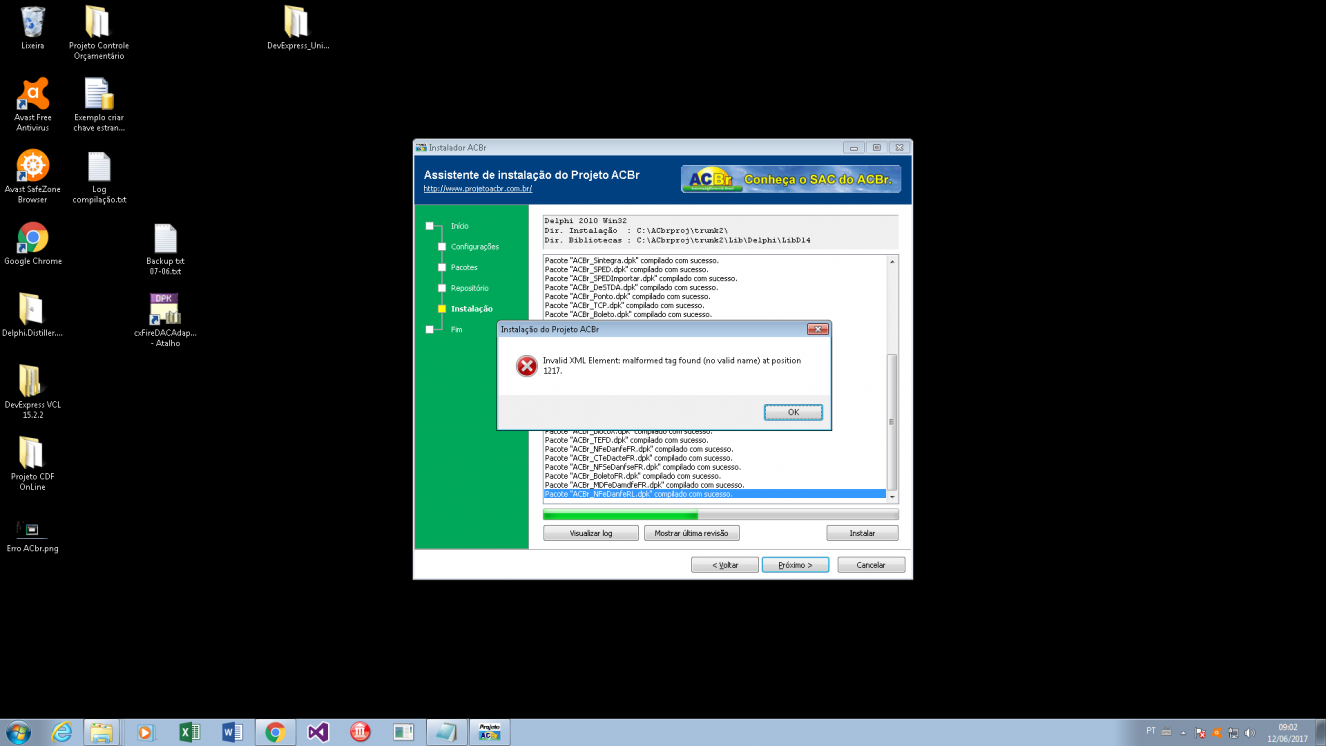Click the green installation progress bar
Viewport: 1326px width, 746px height.
720,515
